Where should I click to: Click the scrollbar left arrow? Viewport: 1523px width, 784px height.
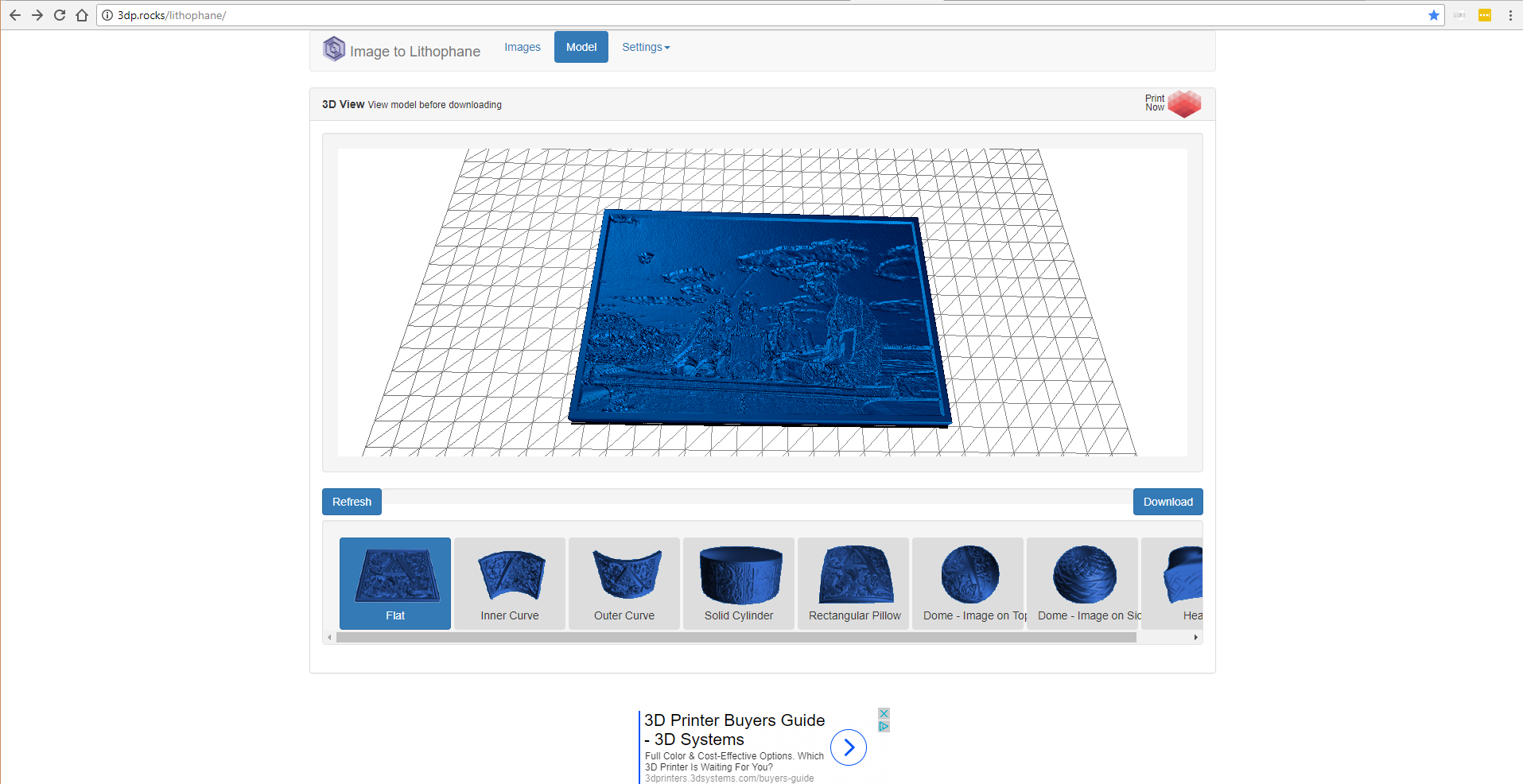pyautogui.click(x=329, y=638)
